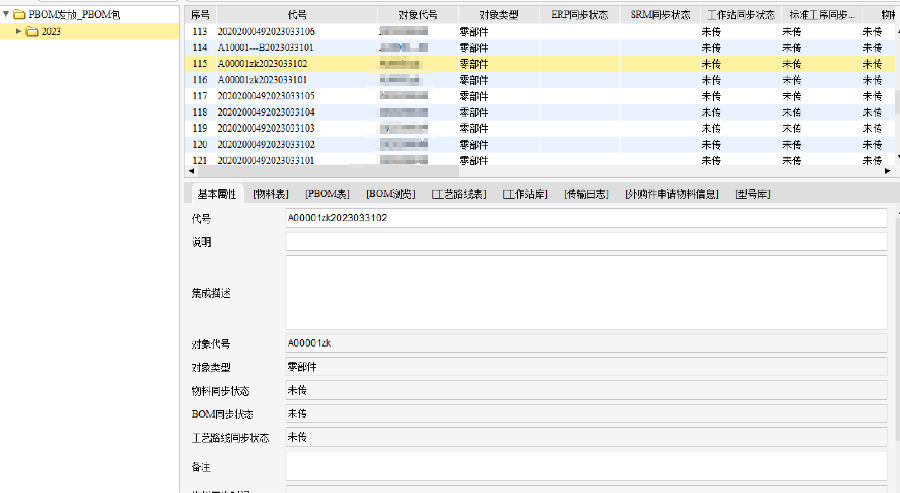Expand the 2023 folder node
This screenshot has height=493, width=900.
coord(18,32)
